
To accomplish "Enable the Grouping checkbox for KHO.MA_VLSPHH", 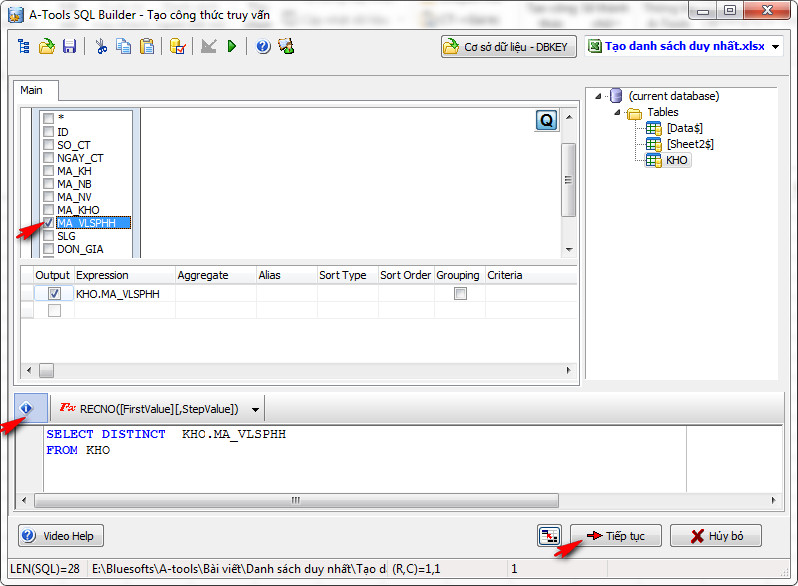I will pyautogui.click(x=460, y=294).
